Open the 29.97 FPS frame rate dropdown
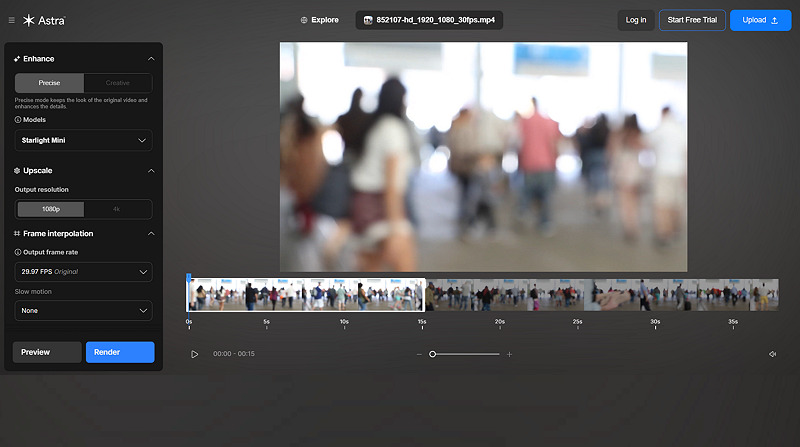 click(x=84, y=271)
